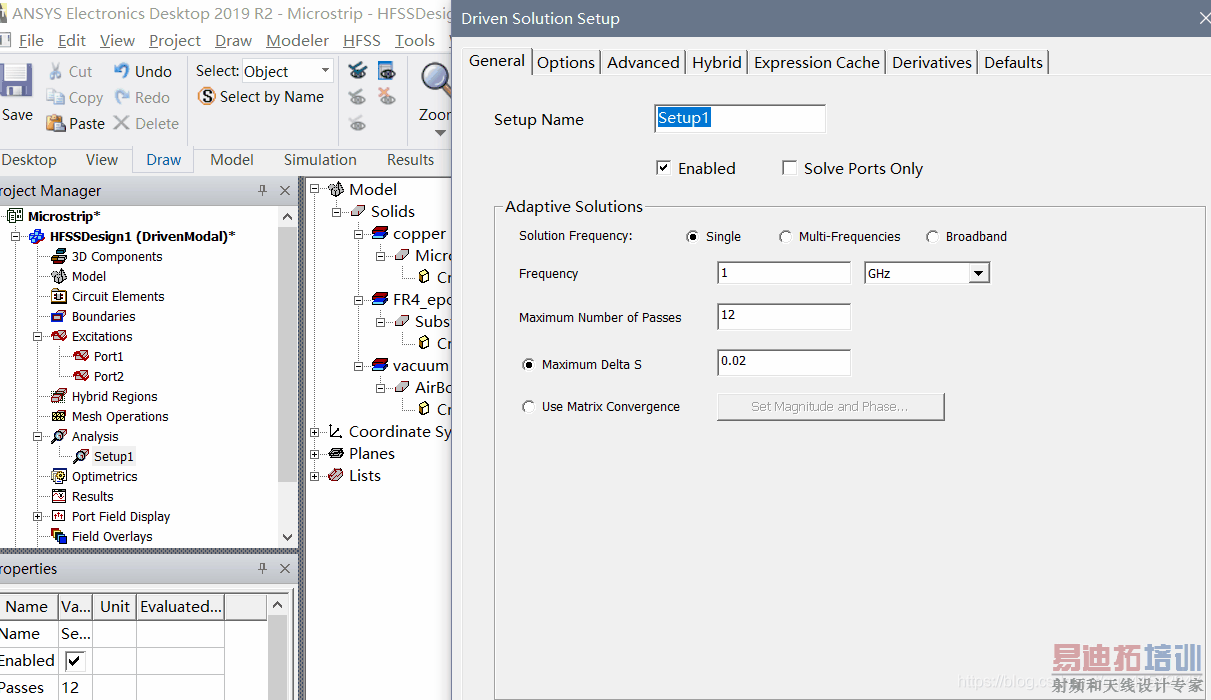The height and width of the screenshot is (700, 1211).
Task: Uncheck the Enabled checkbox in setup dialog
Action: point(663,168)
